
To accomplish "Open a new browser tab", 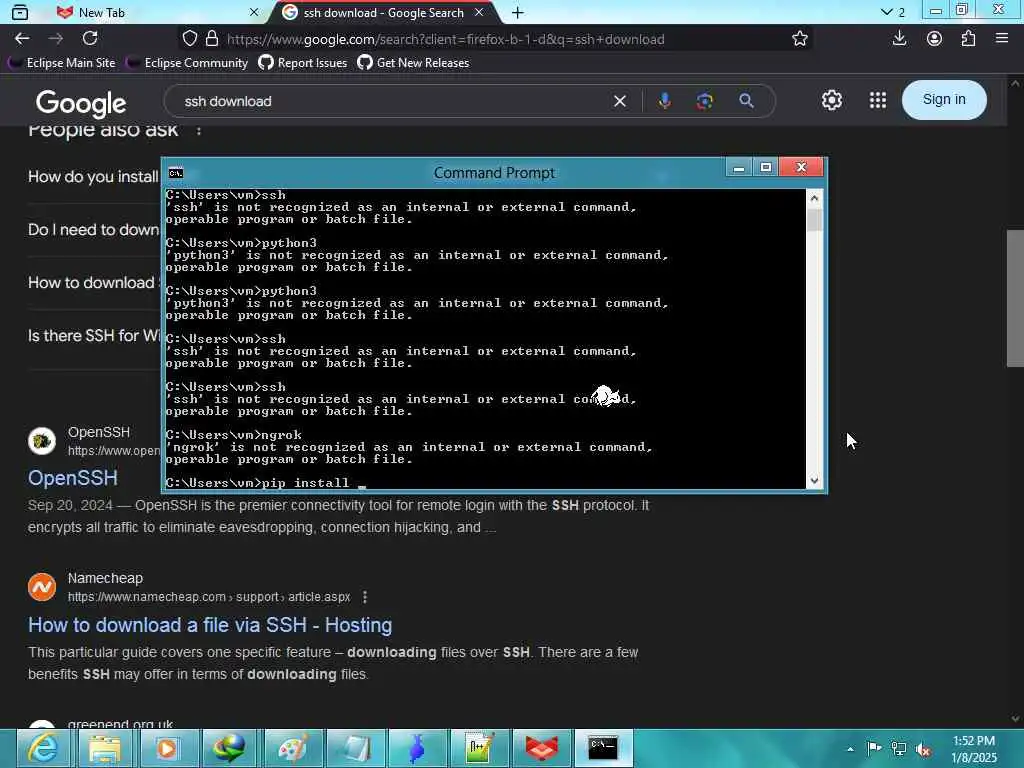I will pyautogui.click(x=517, y=12).
